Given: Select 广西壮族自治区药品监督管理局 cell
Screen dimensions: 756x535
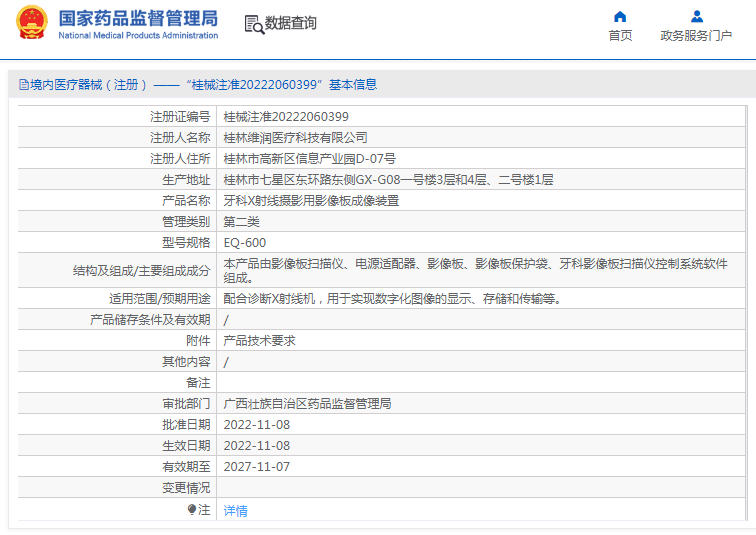Looking at the screenshot, I should pyautogui.click(x=307, y=403).
